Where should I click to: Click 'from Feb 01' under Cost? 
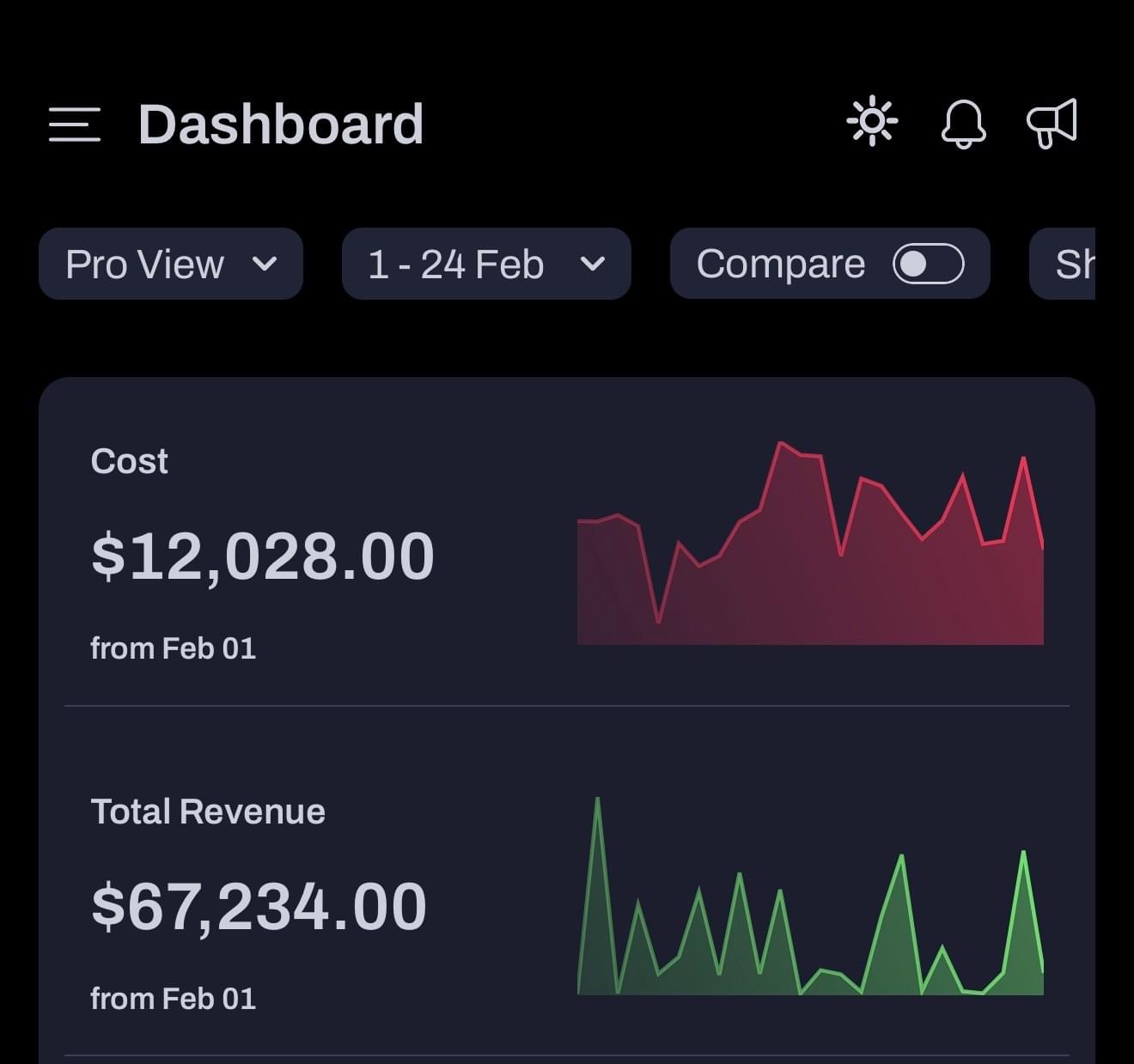click(x=173, y=648)
